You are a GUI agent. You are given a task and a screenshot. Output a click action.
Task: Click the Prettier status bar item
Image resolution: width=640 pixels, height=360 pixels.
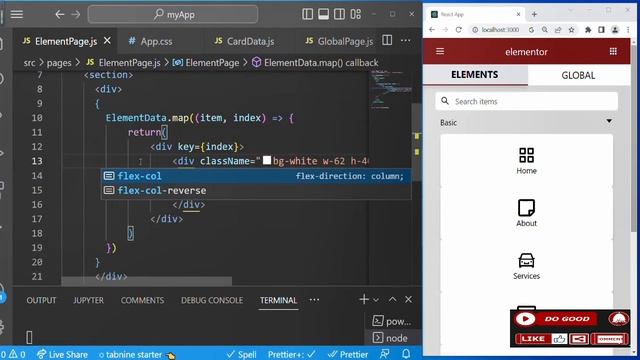348,354
